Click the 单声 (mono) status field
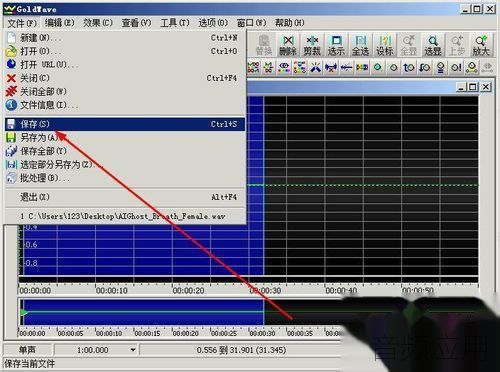 click(27, 350)
